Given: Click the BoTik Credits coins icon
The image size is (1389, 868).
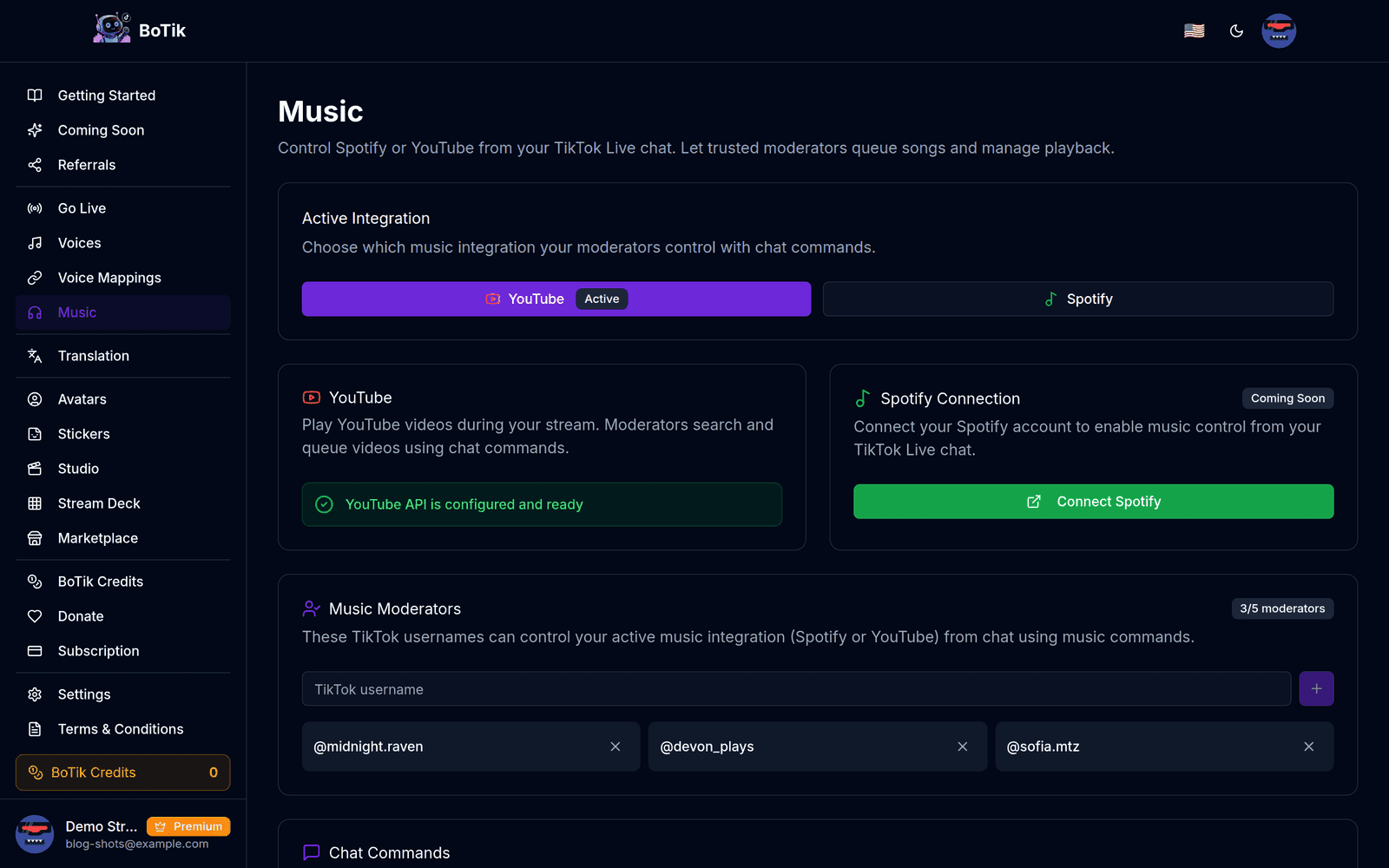Looking at the screenshot, I should [35, 582].
